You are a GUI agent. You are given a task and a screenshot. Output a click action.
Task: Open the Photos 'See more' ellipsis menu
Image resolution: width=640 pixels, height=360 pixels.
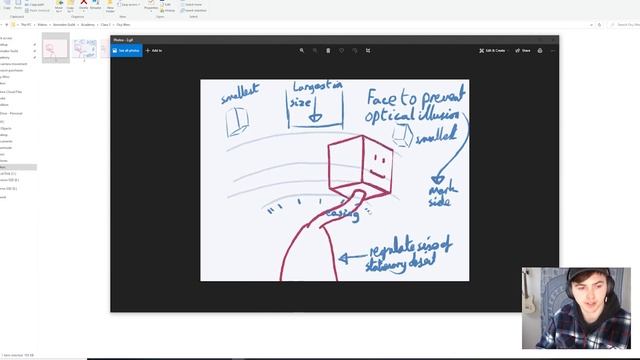tap(553, 51)
